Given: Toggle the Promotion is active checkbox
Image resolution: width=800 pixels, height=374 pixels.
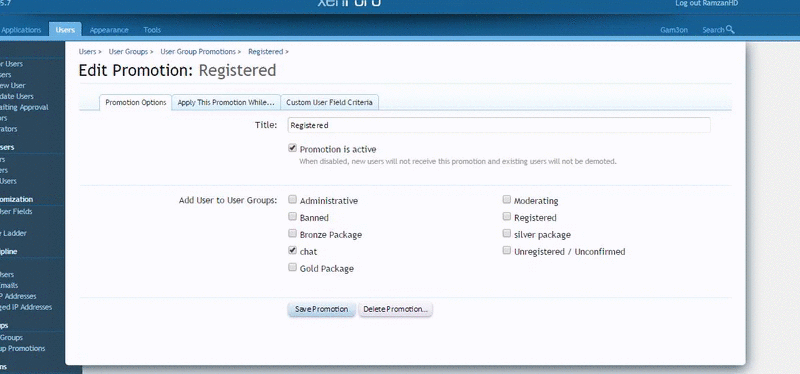Looking at the screenshot, I should tap(292, 148).
